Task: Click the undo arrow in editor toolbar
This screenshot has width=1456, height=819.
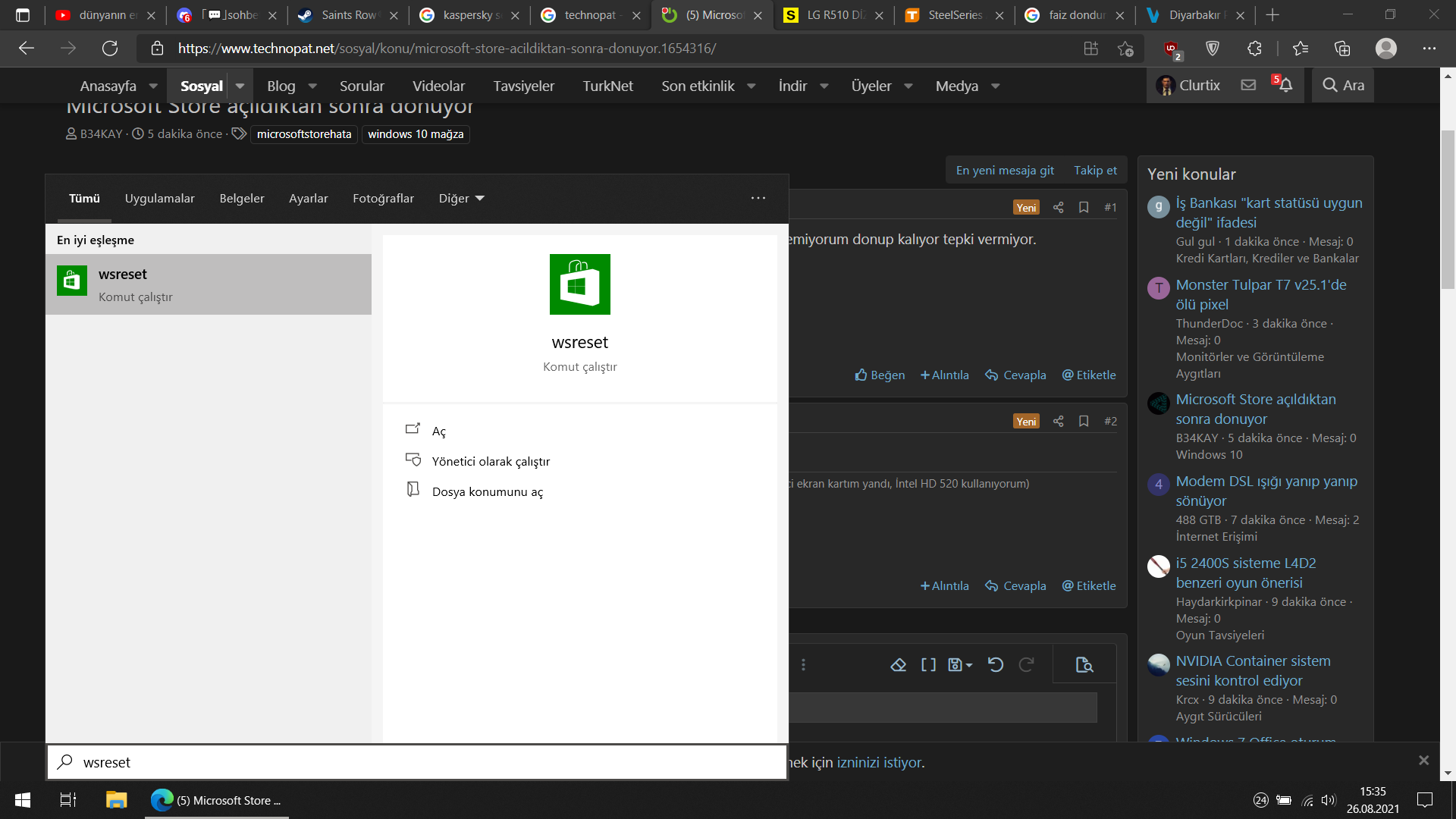Action: click(x=996, y=665)
